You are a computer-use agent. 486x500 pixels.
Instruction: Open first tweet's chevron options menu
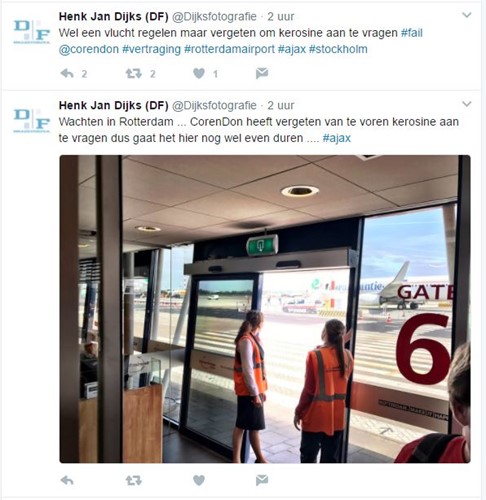pyautogui.click(x=467, y=15)
